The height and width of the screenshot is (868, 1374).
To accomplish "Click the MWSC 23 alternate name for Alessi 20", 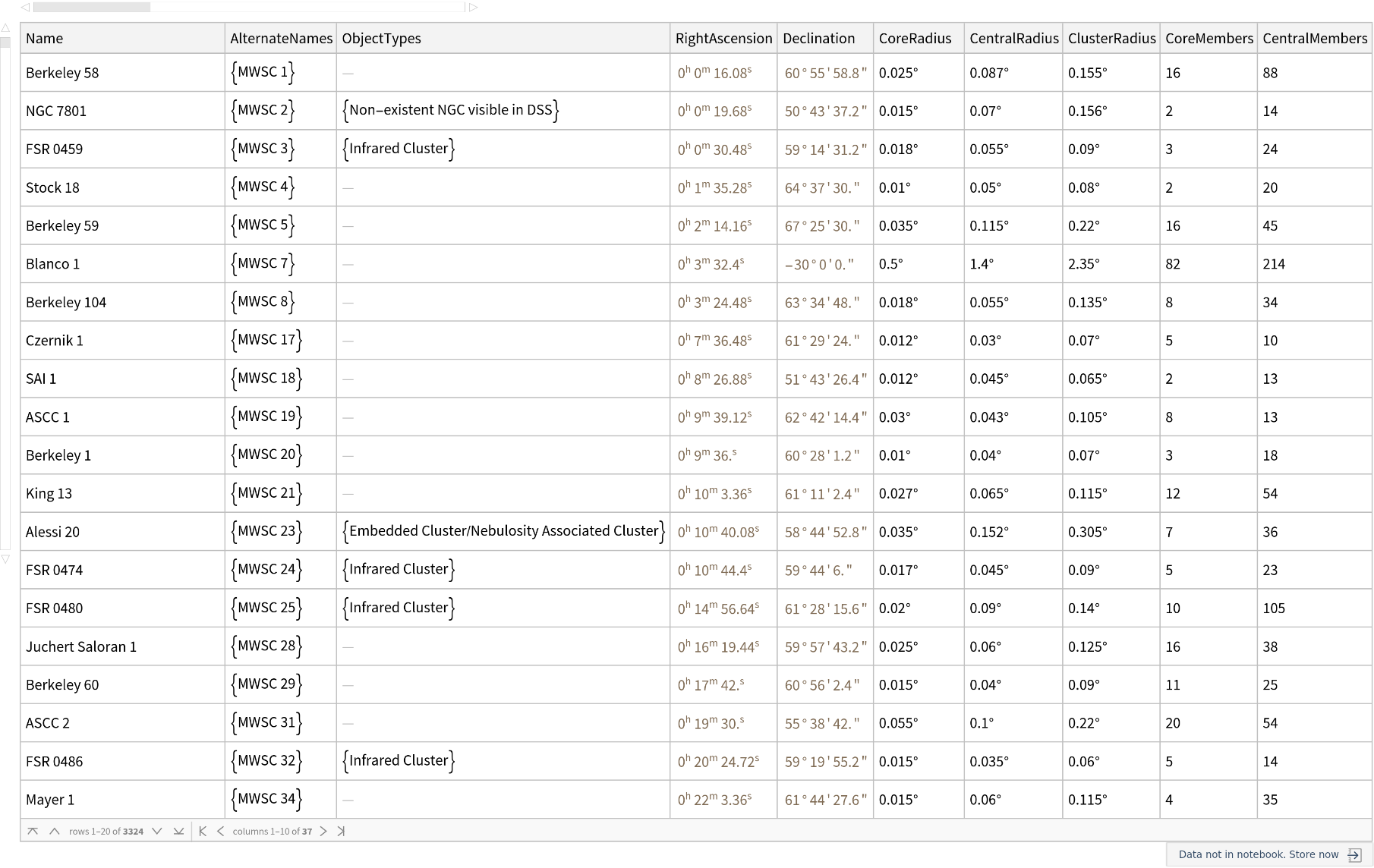I will (266, 531).
